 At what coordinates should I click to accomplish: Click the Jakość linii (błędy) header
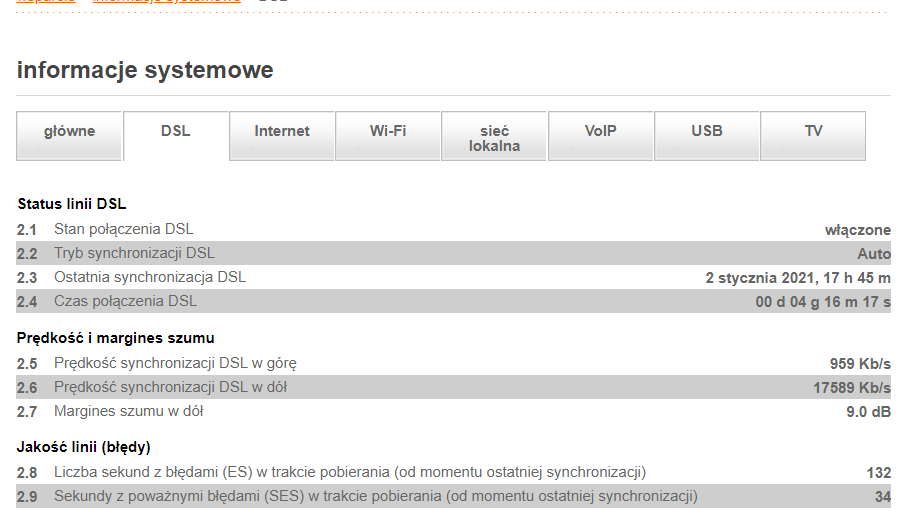click(84, 446)
